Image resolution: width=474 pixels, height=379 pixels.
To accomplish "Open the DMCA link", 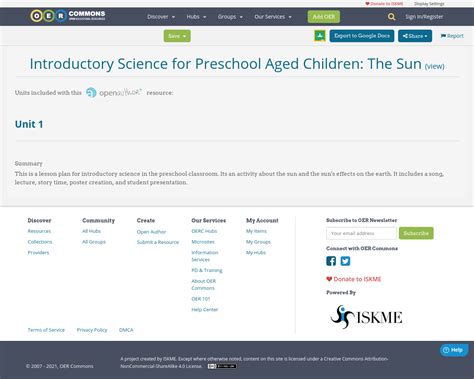I will [126, 330].
